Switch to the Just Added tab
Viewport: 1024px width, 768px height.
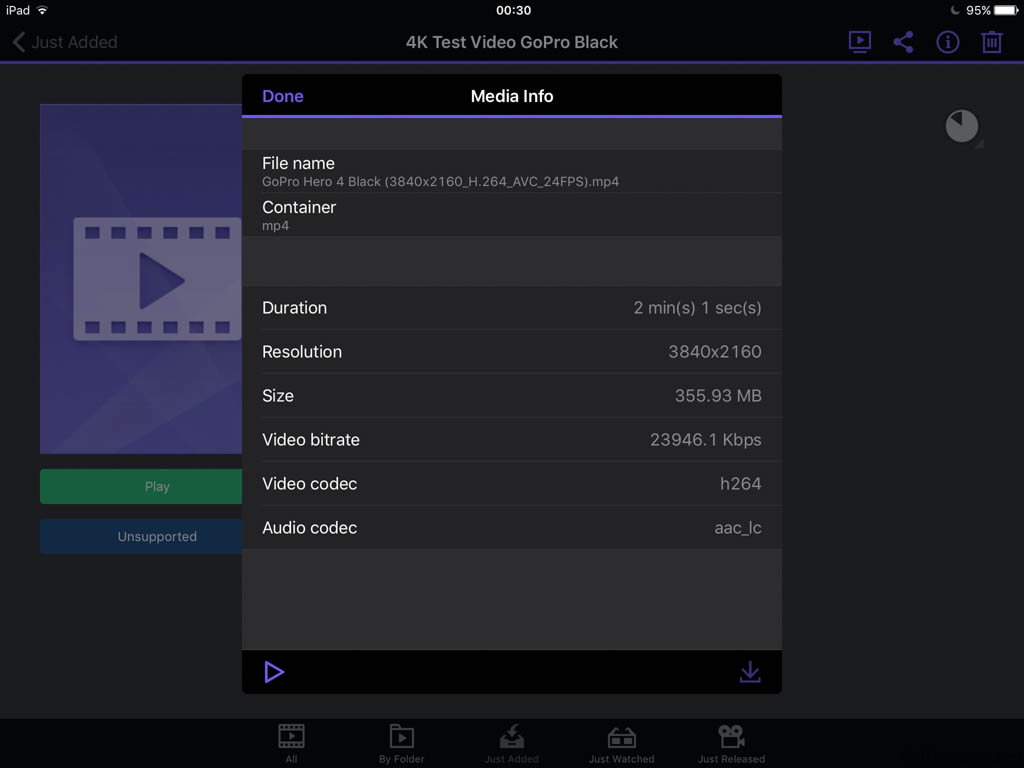(x=511, y=743)
